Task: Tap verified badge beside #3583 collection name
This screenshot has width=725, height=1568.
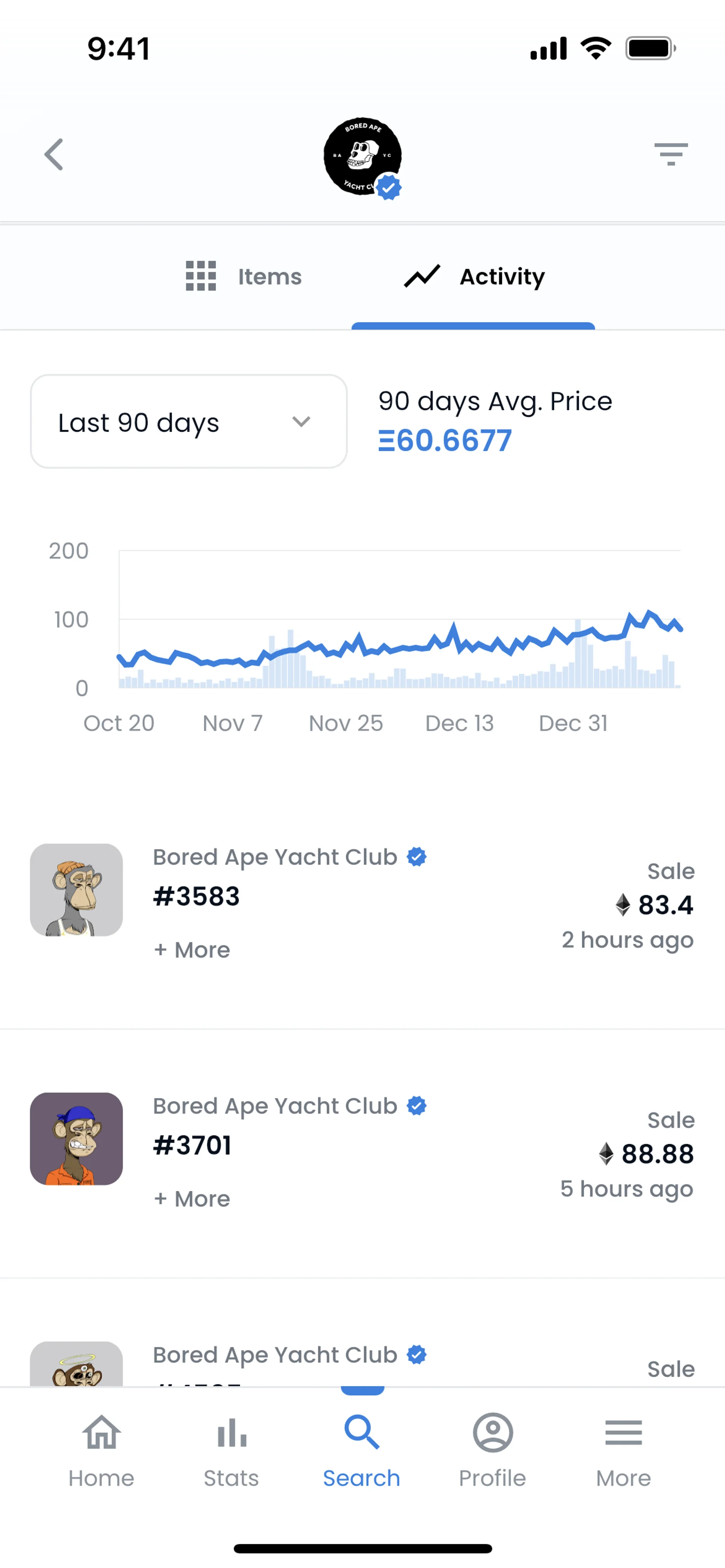Action: 417,857
